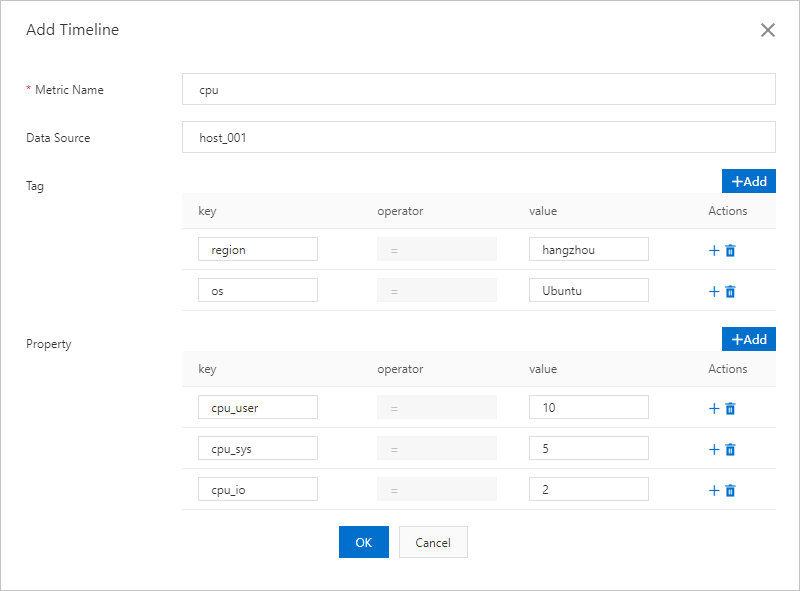Focus the Metric Name field
The height and width of the screenshot is (591, 800).
479,89
